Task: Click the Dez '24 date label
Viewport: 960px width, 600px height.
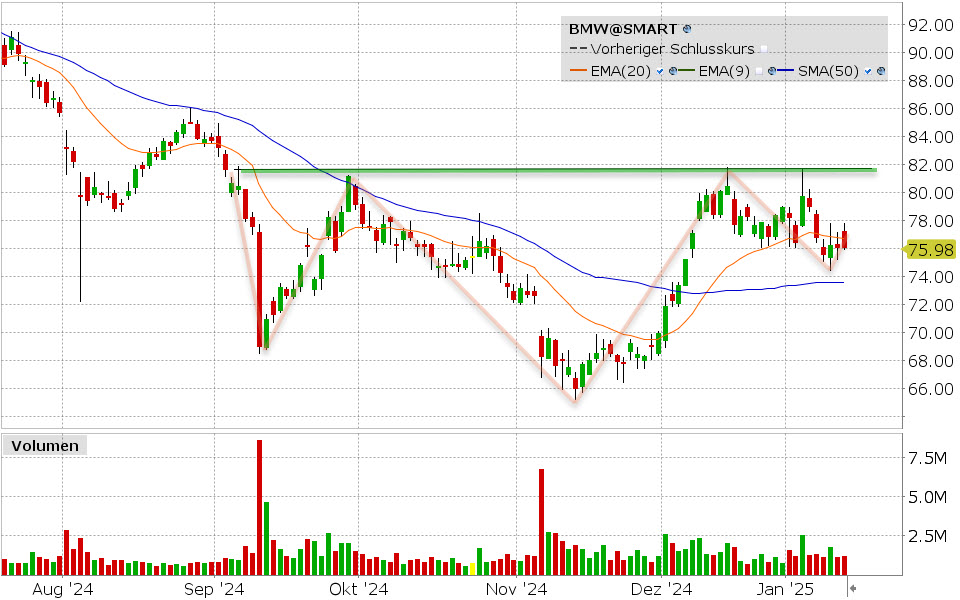Action: [661, 589]
